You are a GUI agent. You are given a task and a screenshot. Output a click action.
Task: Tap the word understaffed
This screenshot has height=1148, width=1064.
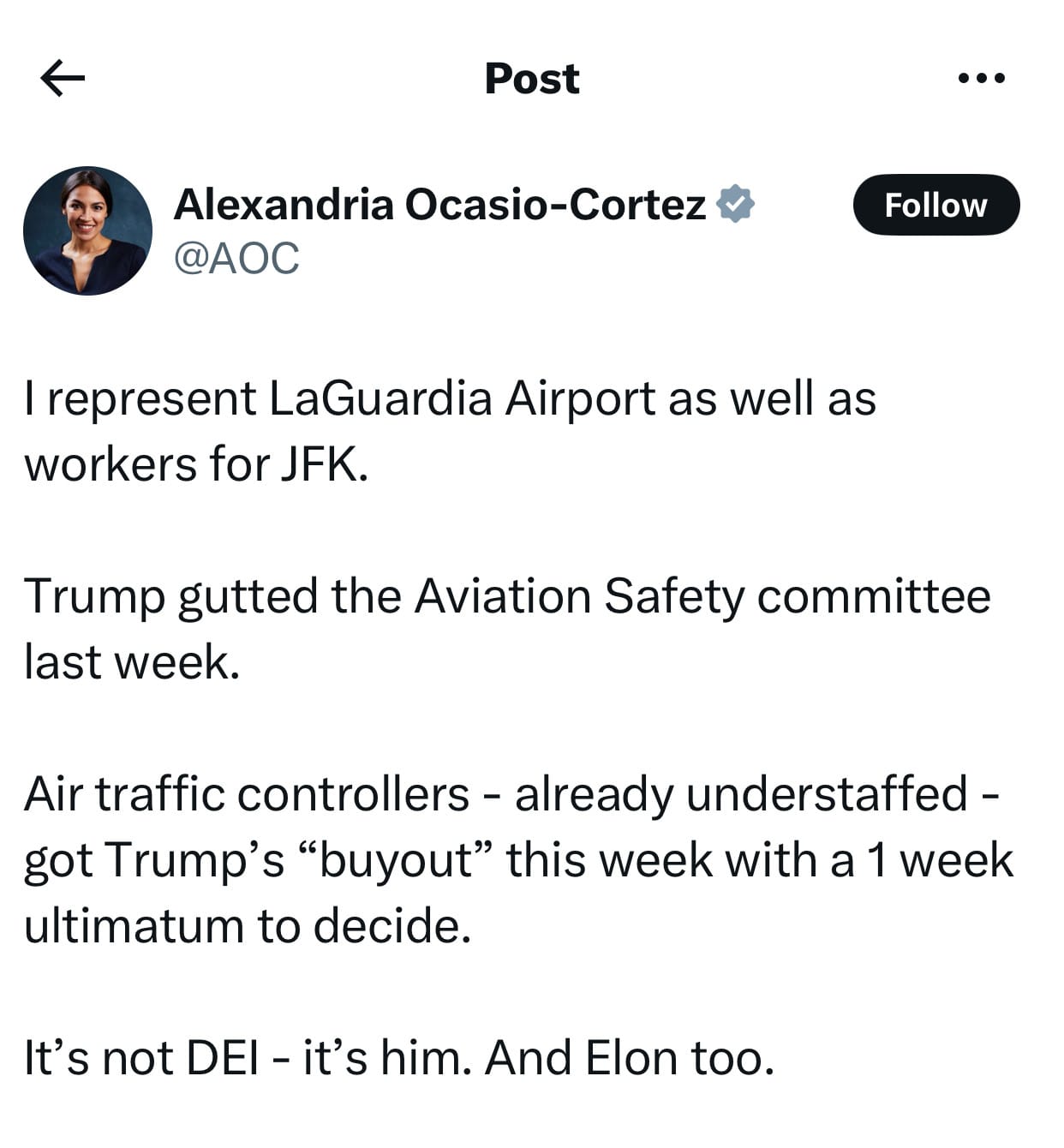click(x=827, y=793)
